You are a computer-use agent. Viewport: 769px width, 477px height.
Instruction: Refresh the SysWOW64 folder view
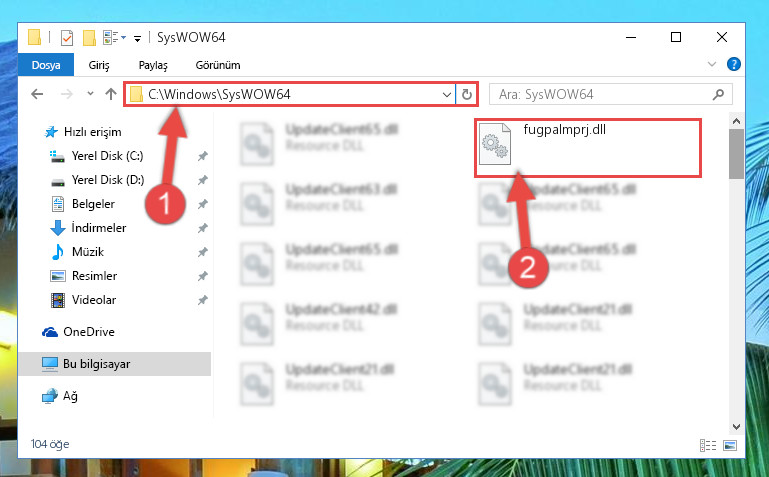click(467, 94)
